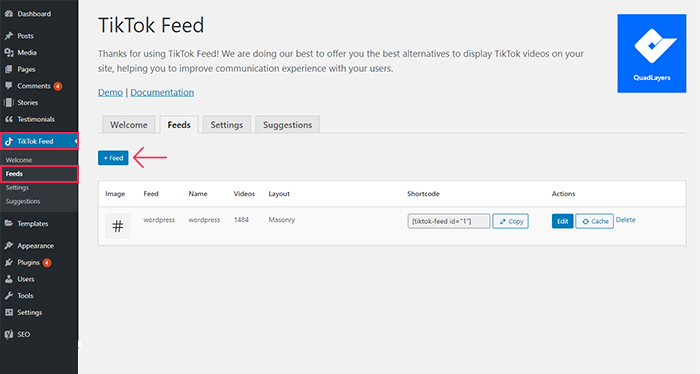The width and height of the screenshot is (700, 374).
Task: Click the Pages icon in sidebar
Action: click(x=9, y=69)
